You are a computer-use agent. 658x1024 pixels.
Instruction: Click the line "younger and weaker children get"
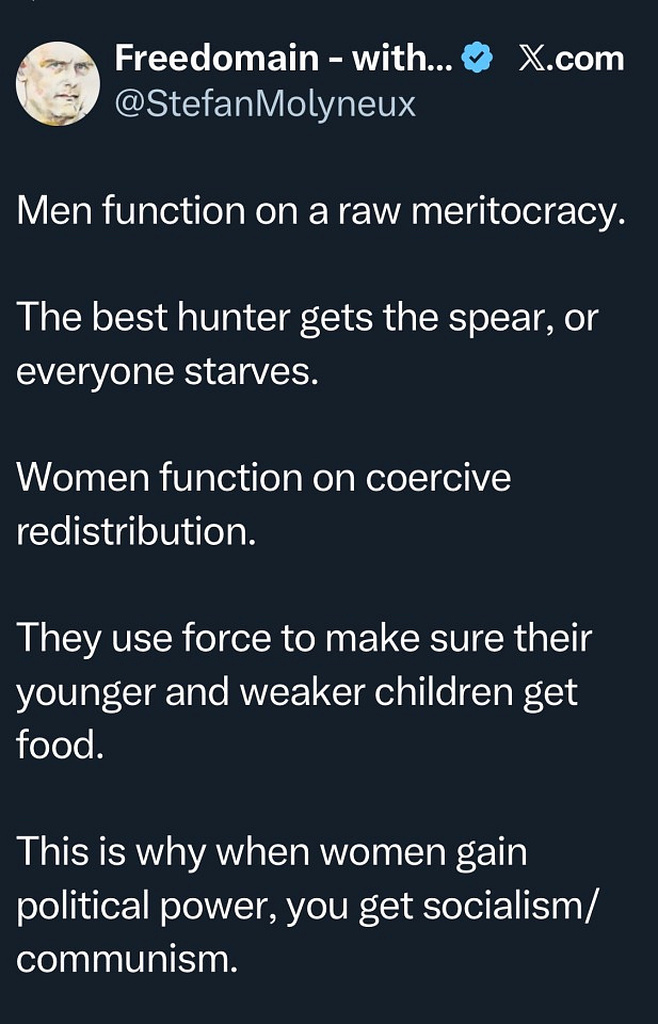pos(297,691)
